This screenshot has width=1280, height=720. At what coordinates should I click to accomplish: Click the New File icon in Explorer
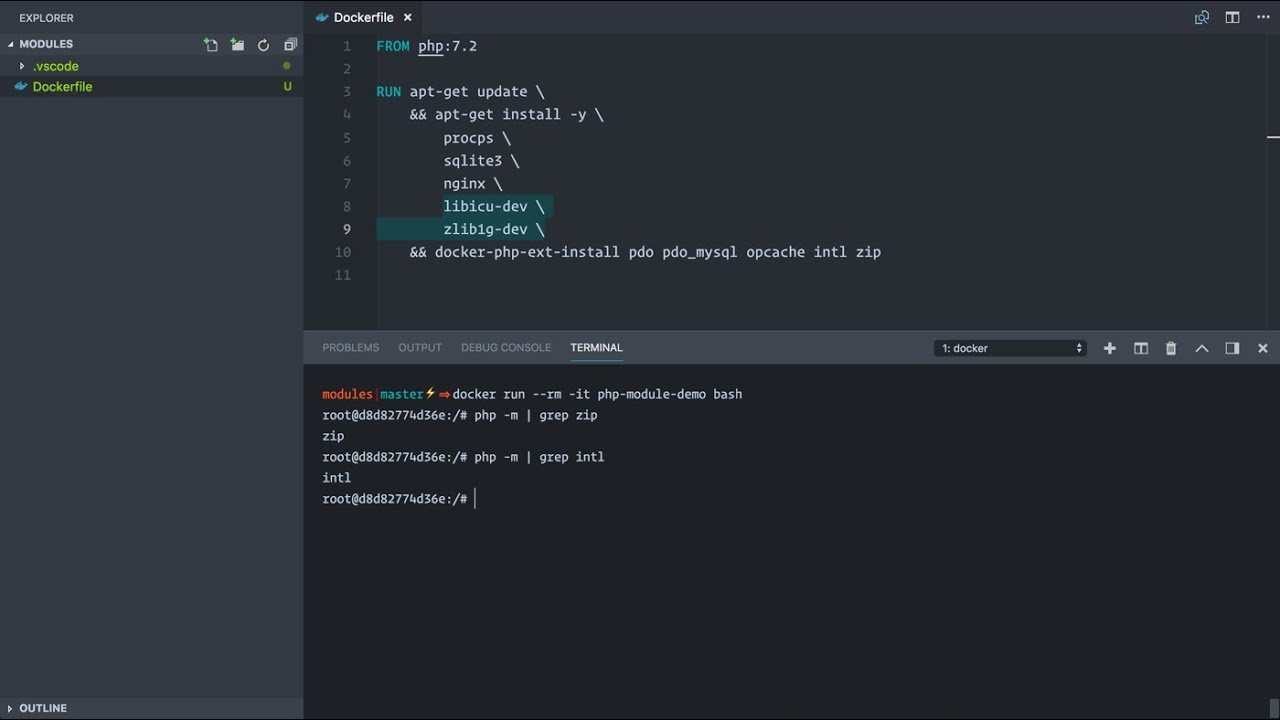[x=210, y=45]
